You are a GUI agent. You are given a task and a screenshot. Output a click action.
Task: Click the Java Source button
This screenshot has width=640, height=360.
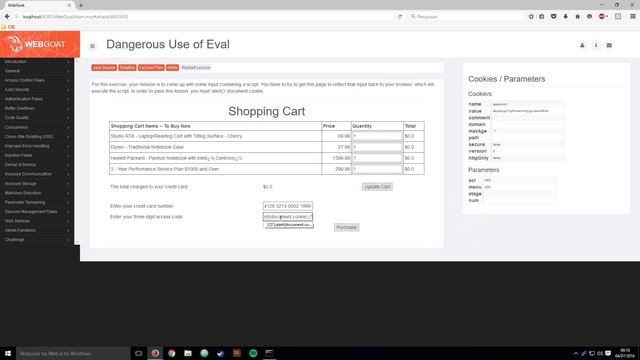click(x=104, y=68)
